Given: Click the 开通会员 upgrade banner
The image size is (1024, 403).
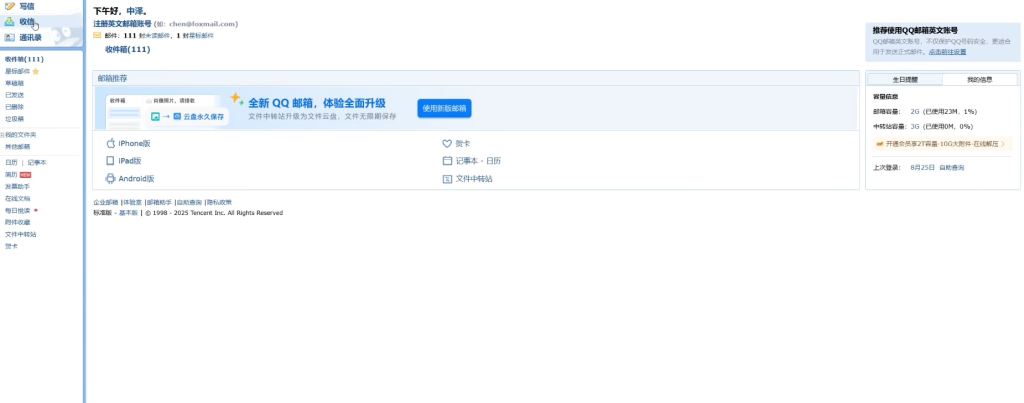Looking at the screenshot, I should point(938,143).
